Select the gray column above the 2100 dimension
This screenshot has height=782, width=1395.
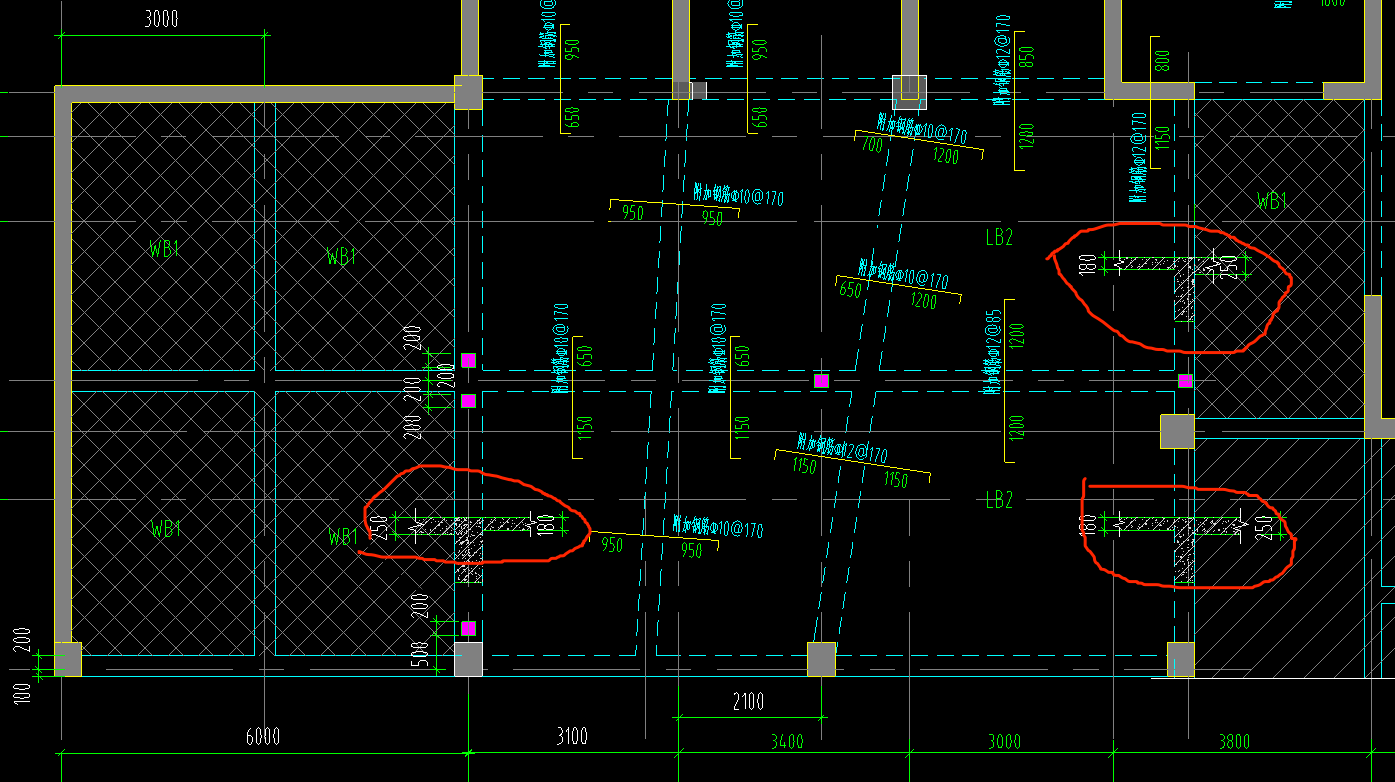click(821, 658)
